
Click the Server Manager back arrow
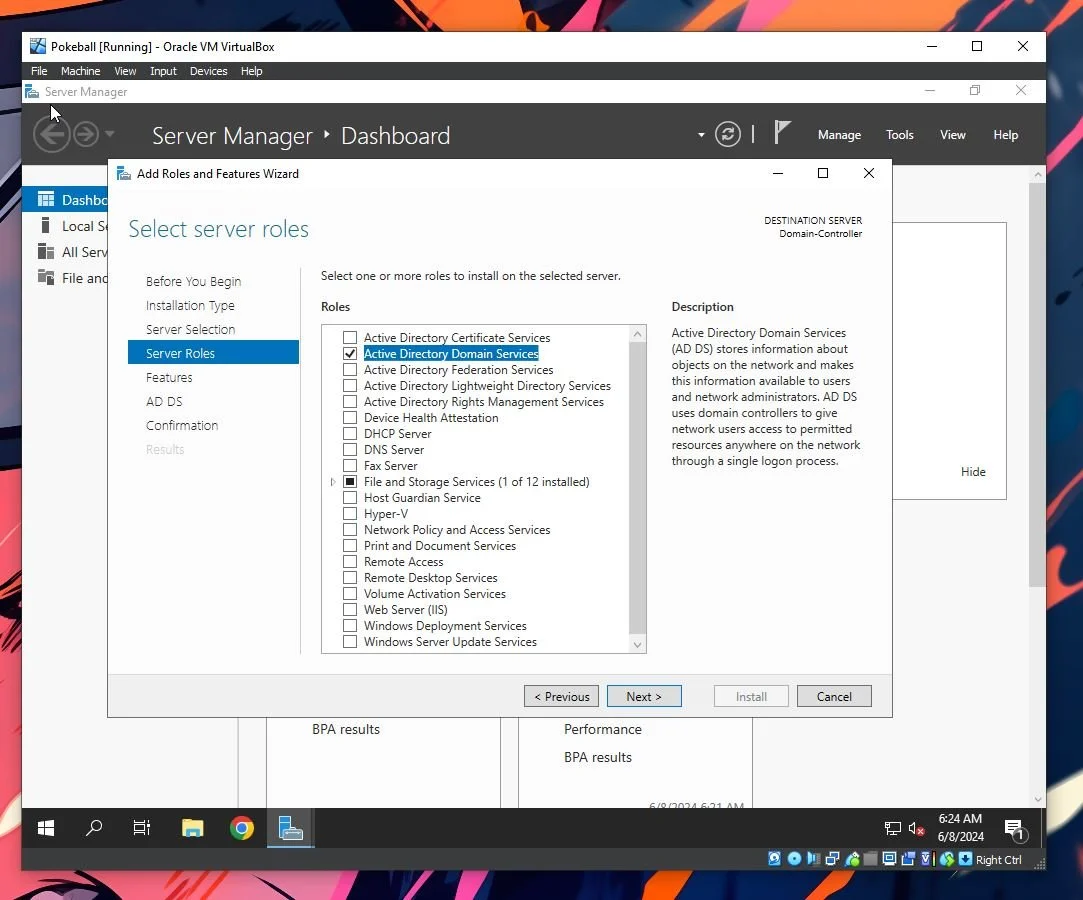[x=52, y=134]
